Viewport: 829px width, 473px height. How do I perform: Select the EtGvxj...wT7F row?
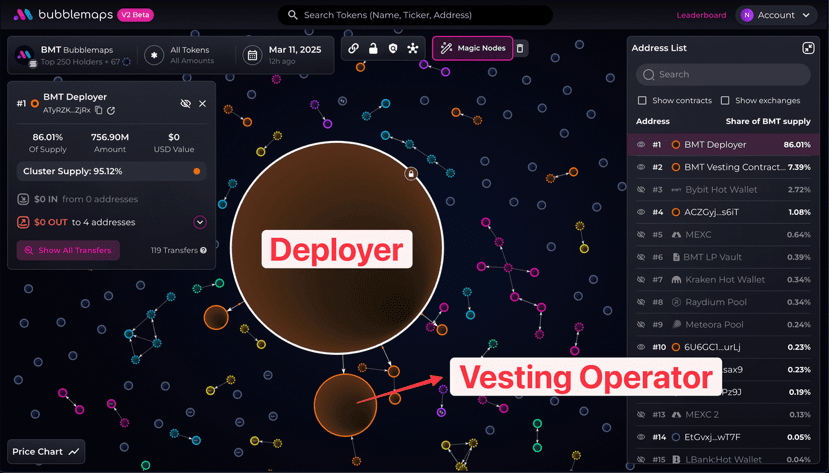pyautogui.click(x=723, y=437)
